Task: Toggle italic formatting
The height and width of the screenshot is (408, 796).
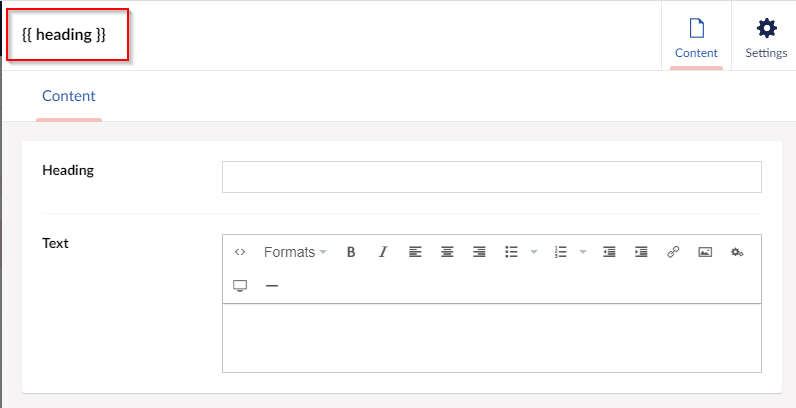Action: click(383, 252)
